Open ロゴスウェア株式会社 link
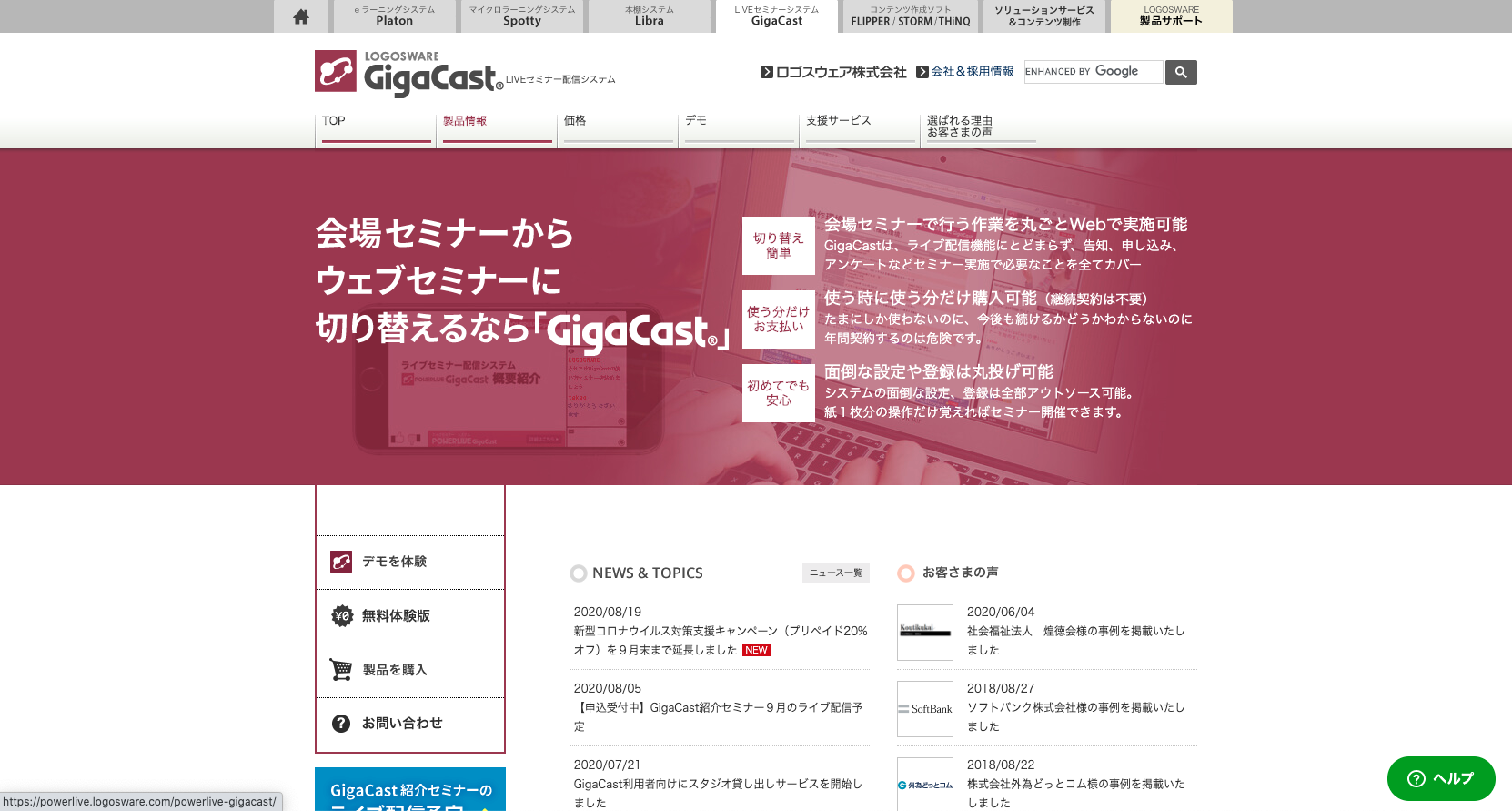 (x=842, y=72)
